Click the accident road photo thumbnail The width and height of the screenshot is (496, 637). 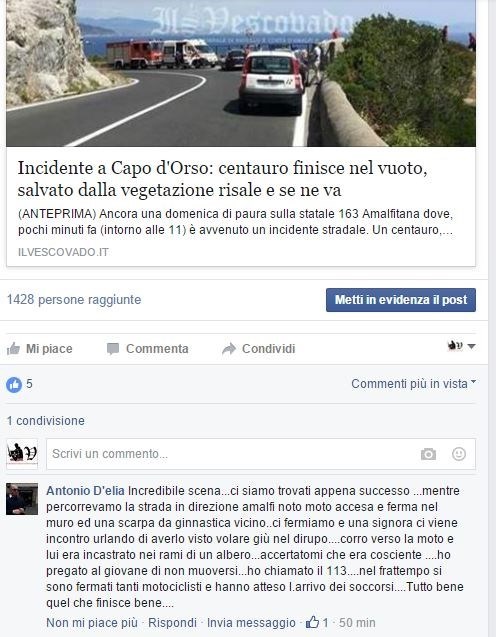[x=241, y=73]
